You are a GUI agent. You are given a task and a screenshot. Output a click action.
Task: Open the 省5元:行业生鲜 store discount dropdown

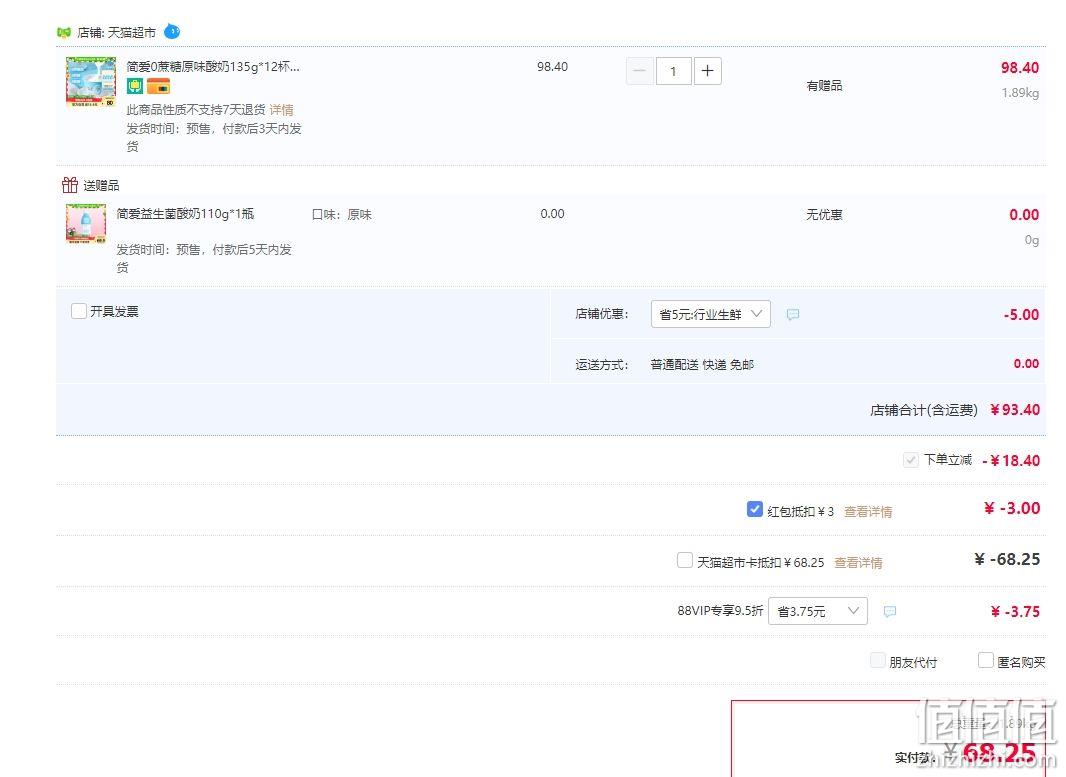point(710,314)
